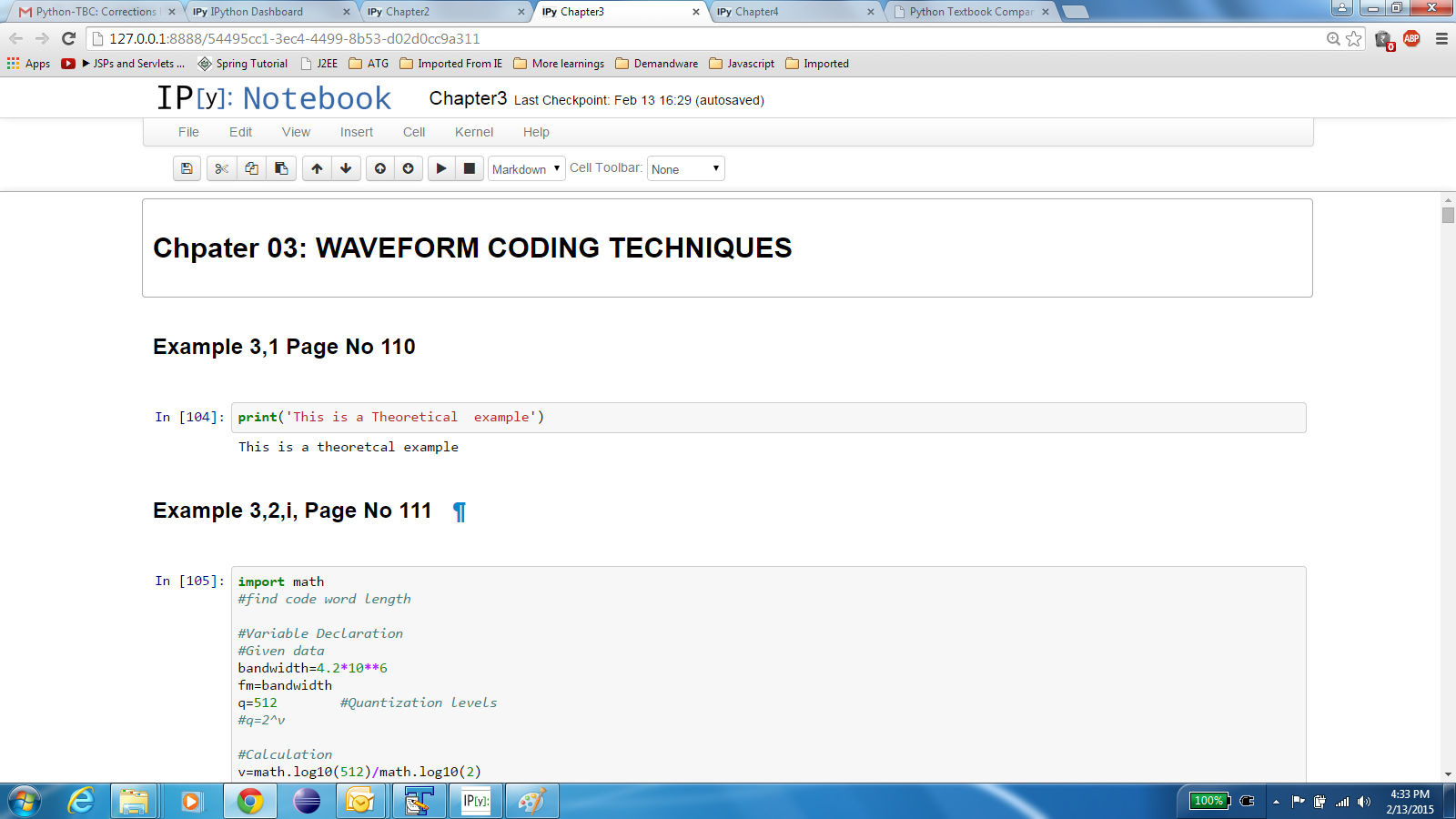Copy the selected cell
This screenshot has height=819, width=1456.
[251, 168]
